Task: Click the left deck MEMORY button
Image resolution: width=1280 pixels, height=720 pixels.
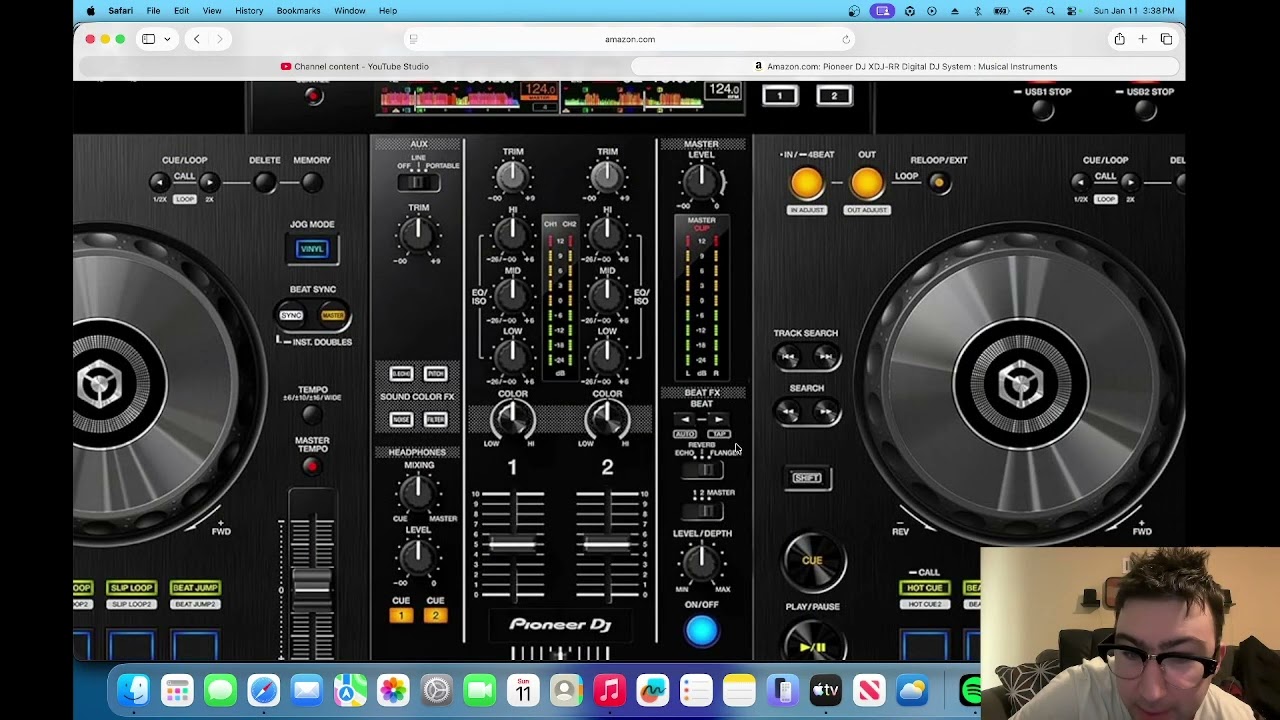Action: point(311,182)
